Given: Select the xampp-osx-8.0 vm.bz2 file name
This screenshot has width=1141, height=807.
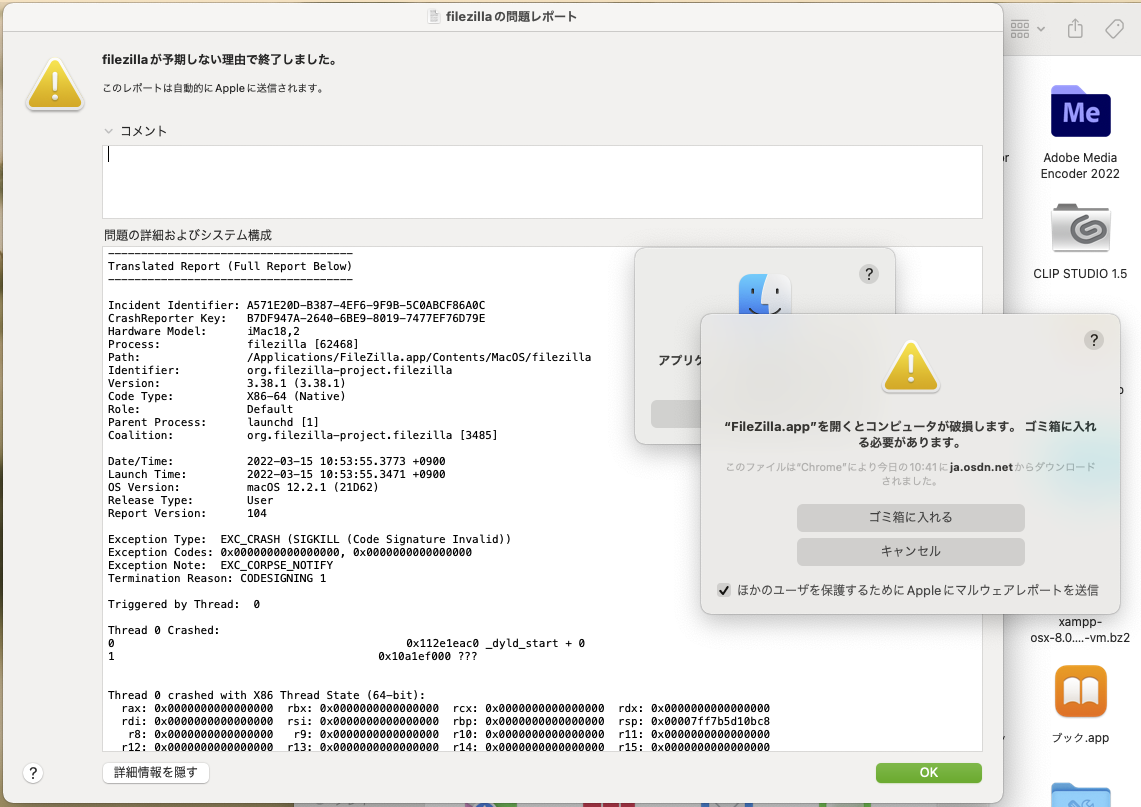Looking at the screenshot, I should point(1080,629).
